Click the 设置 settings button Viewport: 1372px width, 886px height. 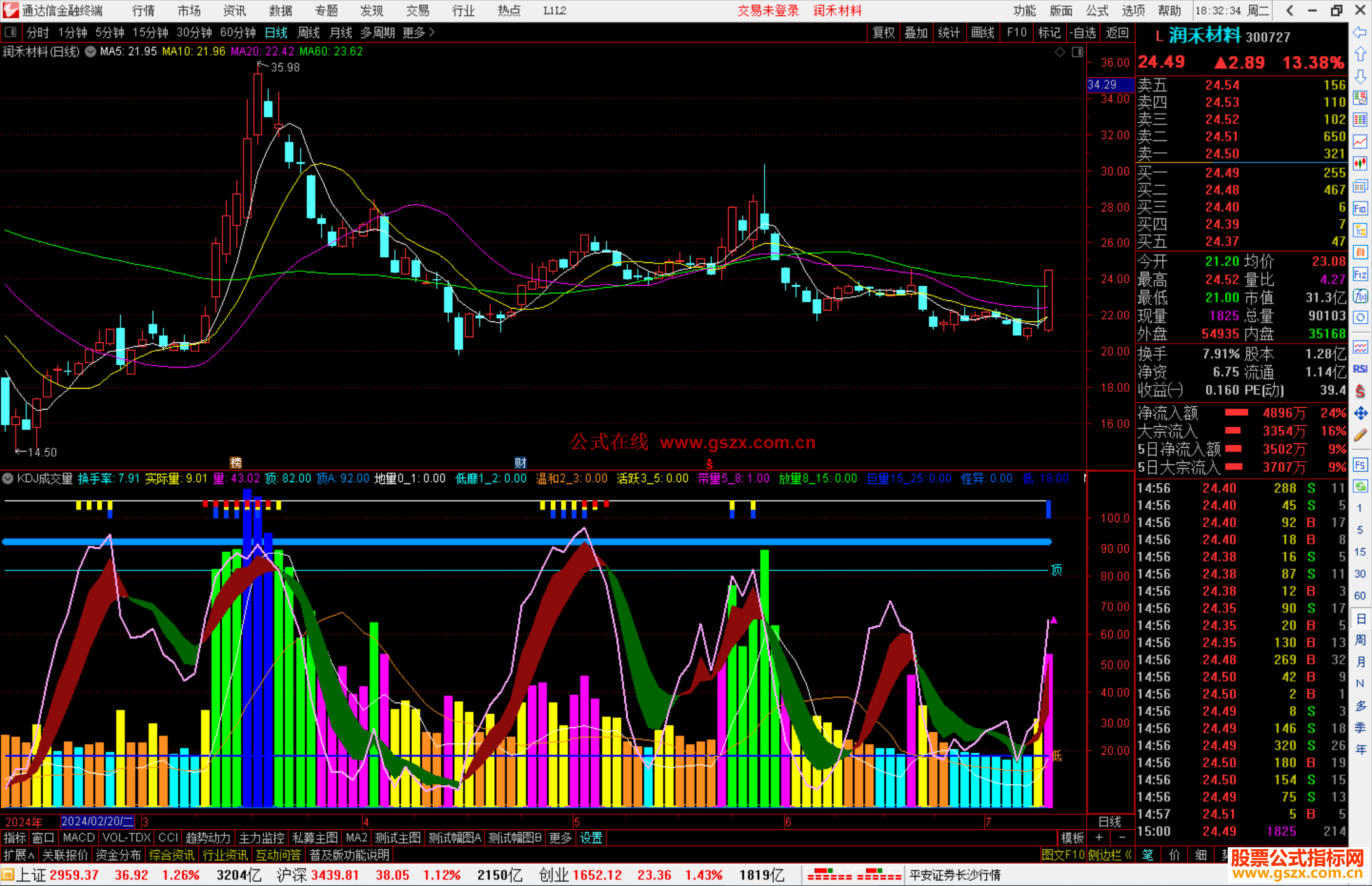pos(591,838)
